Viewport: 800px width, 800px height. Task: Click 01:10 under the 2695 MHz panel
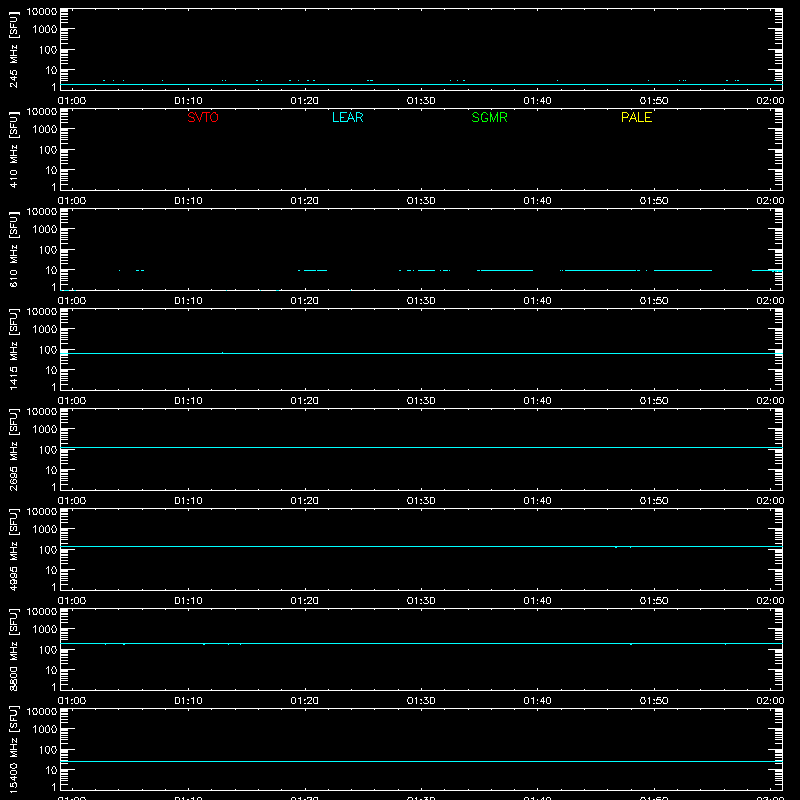[188, 501]
